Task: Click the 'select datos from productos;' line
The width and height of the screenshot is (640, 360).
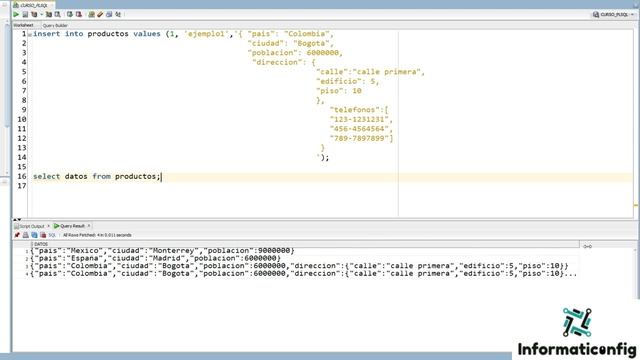Action: (x=97, y=176)
